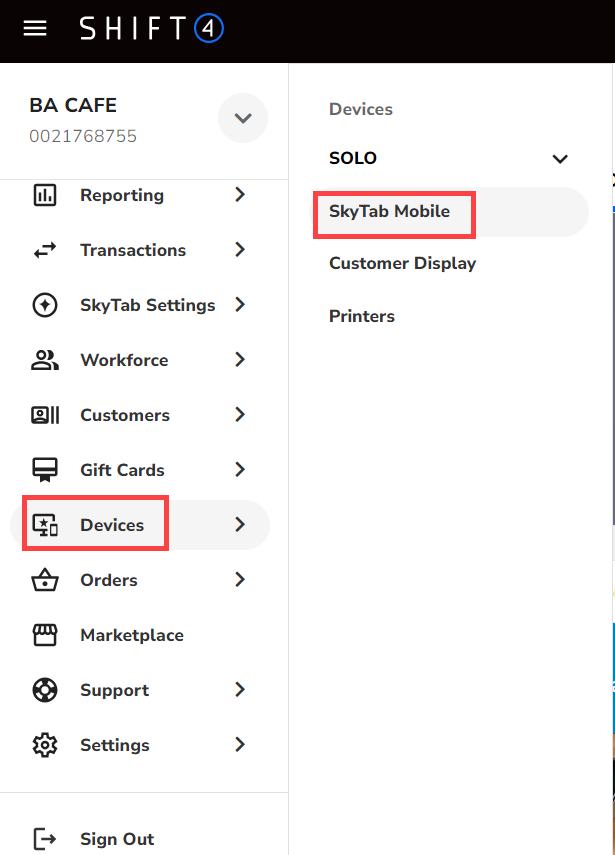Click the Marketplace storefront icon

click(45, 635)
